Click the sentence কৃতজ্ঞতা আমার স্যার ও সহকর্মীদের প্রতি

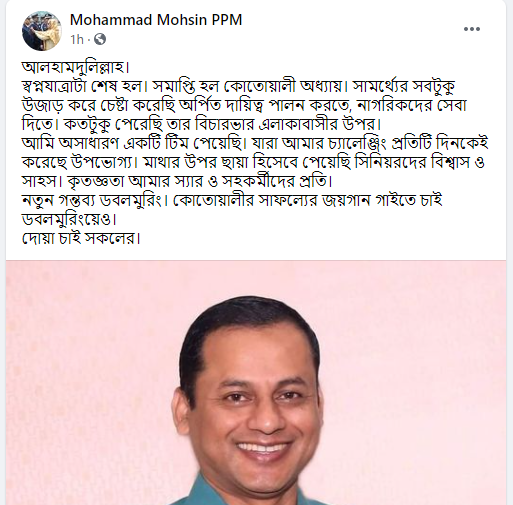point(200,182)
